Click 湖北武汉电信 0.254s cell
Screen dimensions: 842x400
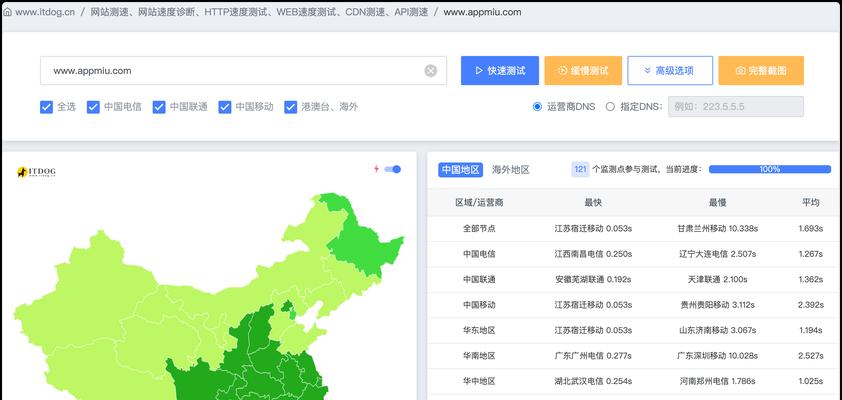pyautogui.click(x=593, y=381)
